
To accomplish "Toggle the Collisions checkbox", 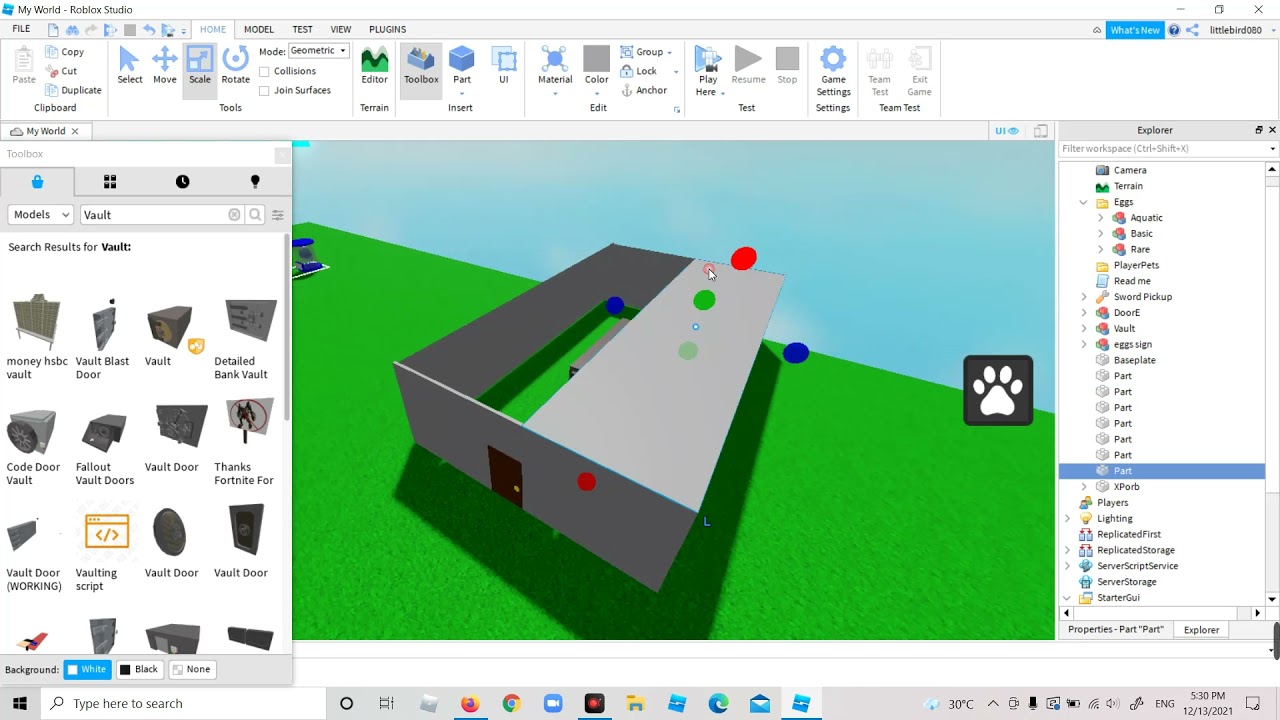I will pyautogui.click(x=264, y=71).
